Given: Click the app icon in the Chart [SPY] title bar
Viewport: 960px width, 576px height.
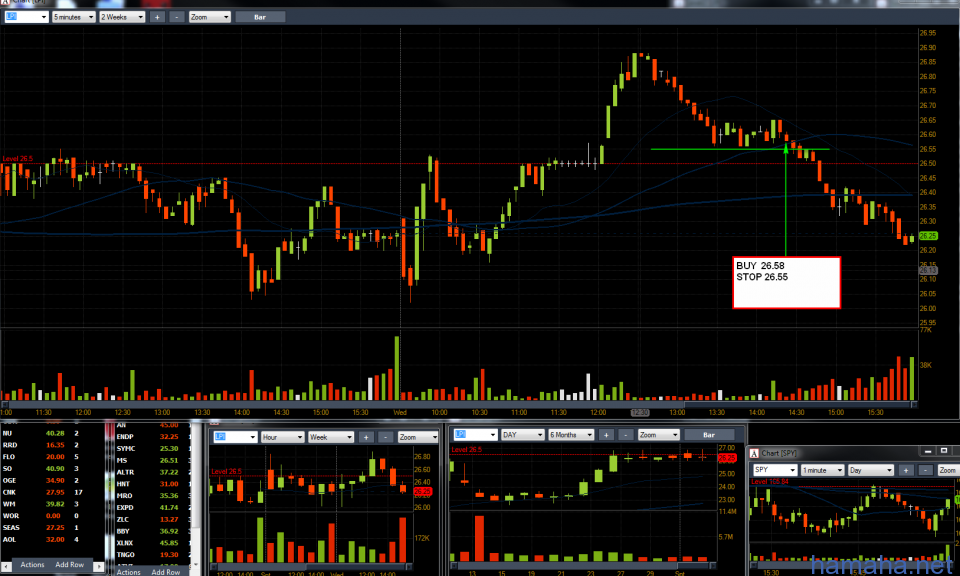Looking at the screenshot, I should [x=754, y=453].
